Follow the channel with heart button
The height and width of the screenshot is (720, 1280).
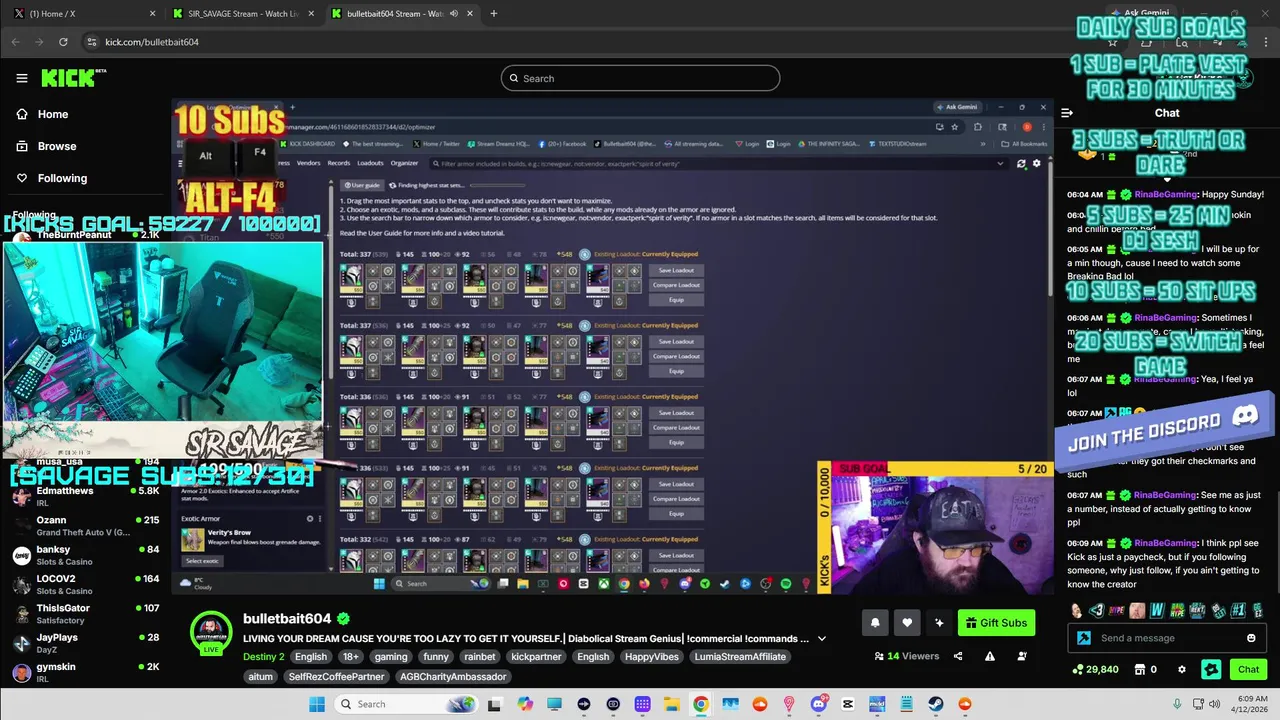click(907, 623)
